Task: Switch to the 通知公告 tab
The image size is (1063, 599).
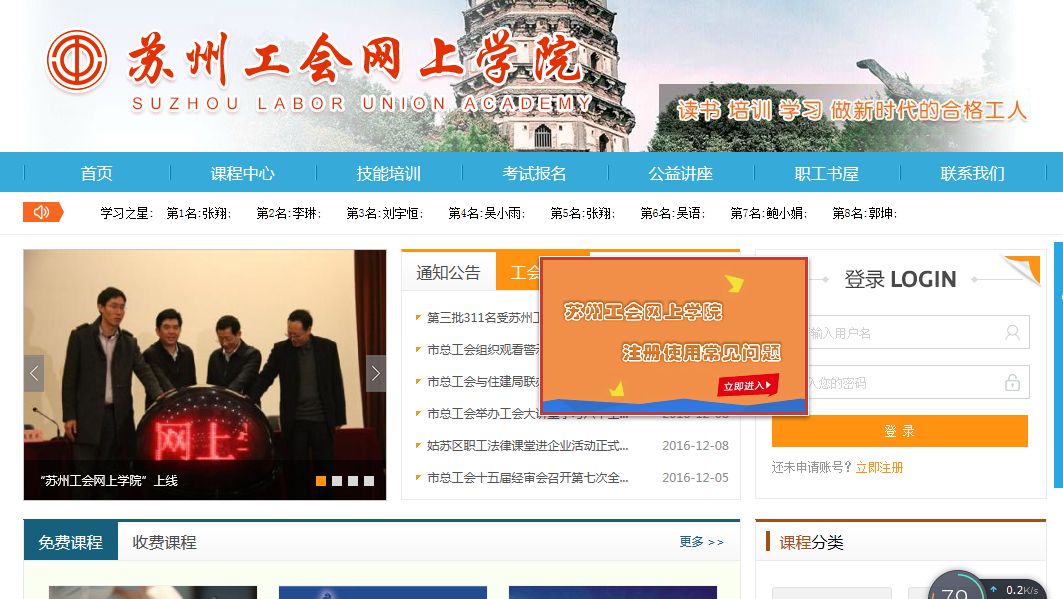Action: point(448,273)
